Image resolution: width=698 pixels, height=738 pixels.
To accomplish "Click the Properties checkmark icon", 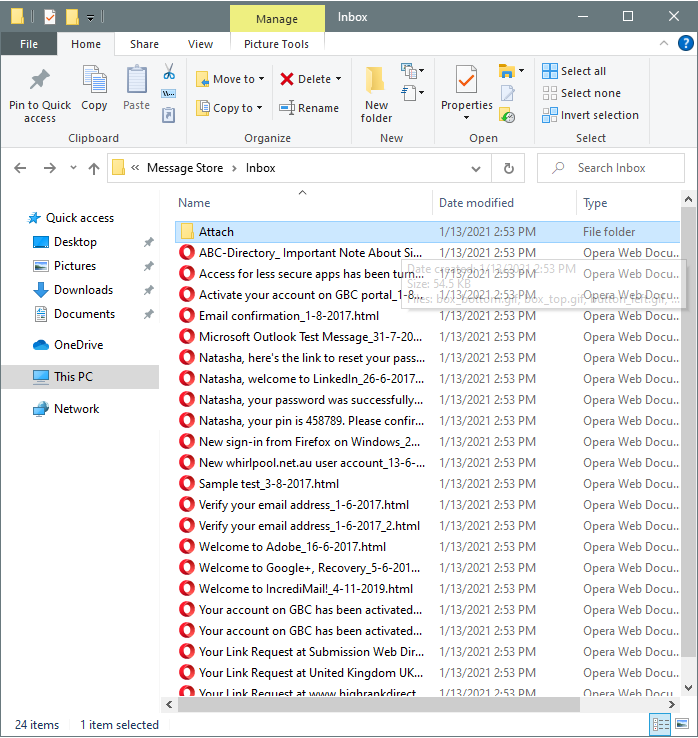I will [x=466, y=79].
